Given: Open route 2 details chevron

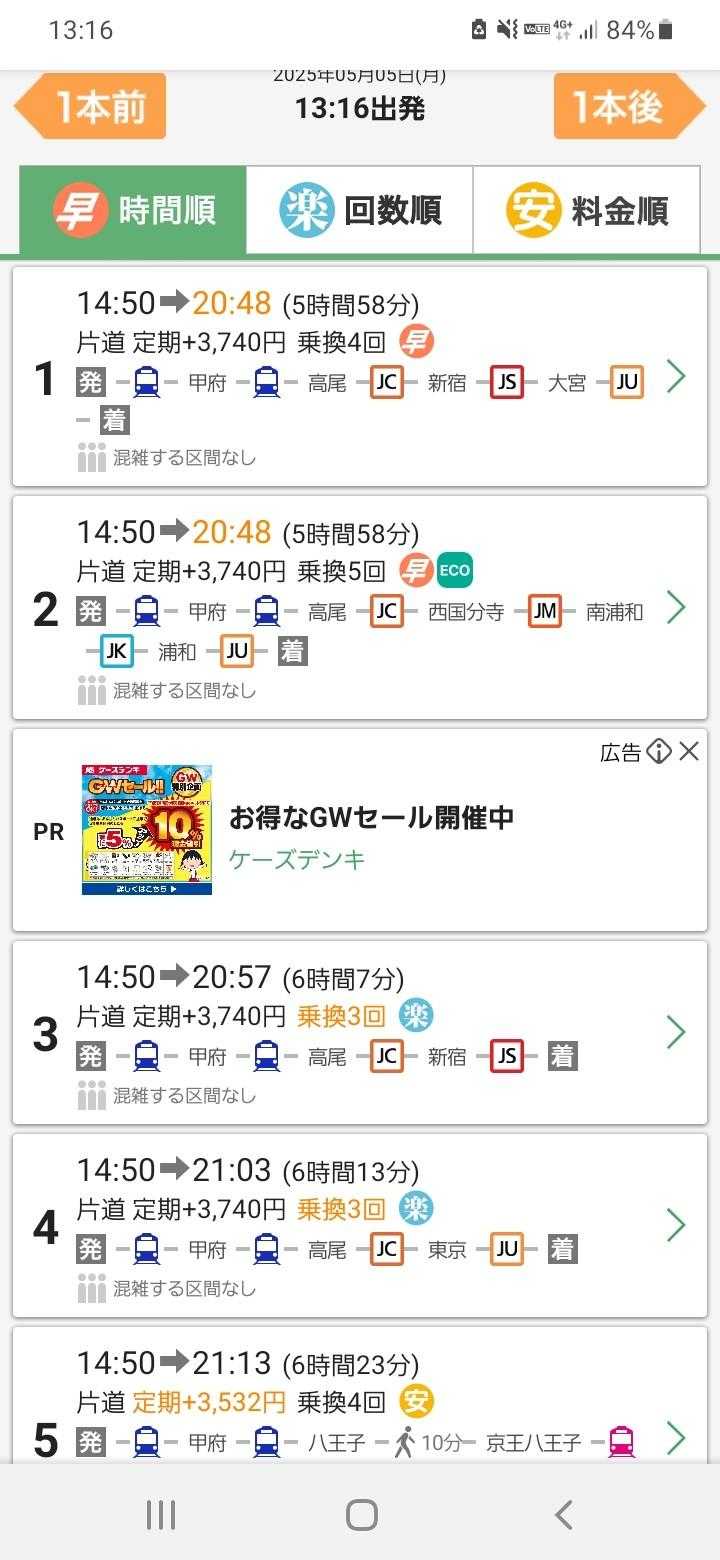Looking at the screenshot, I should coord(676,607).
